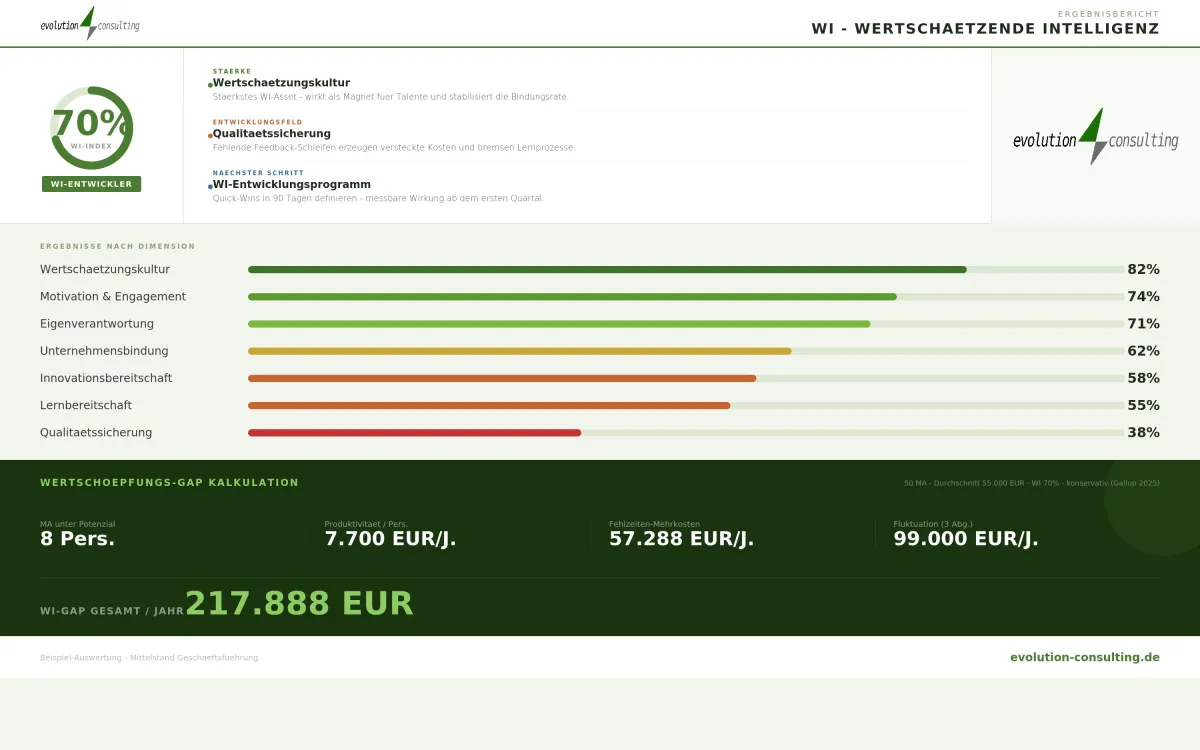Viewport: 1200px width, 750px height.
Task: Click the green STAERKE label
Action: 232,72
